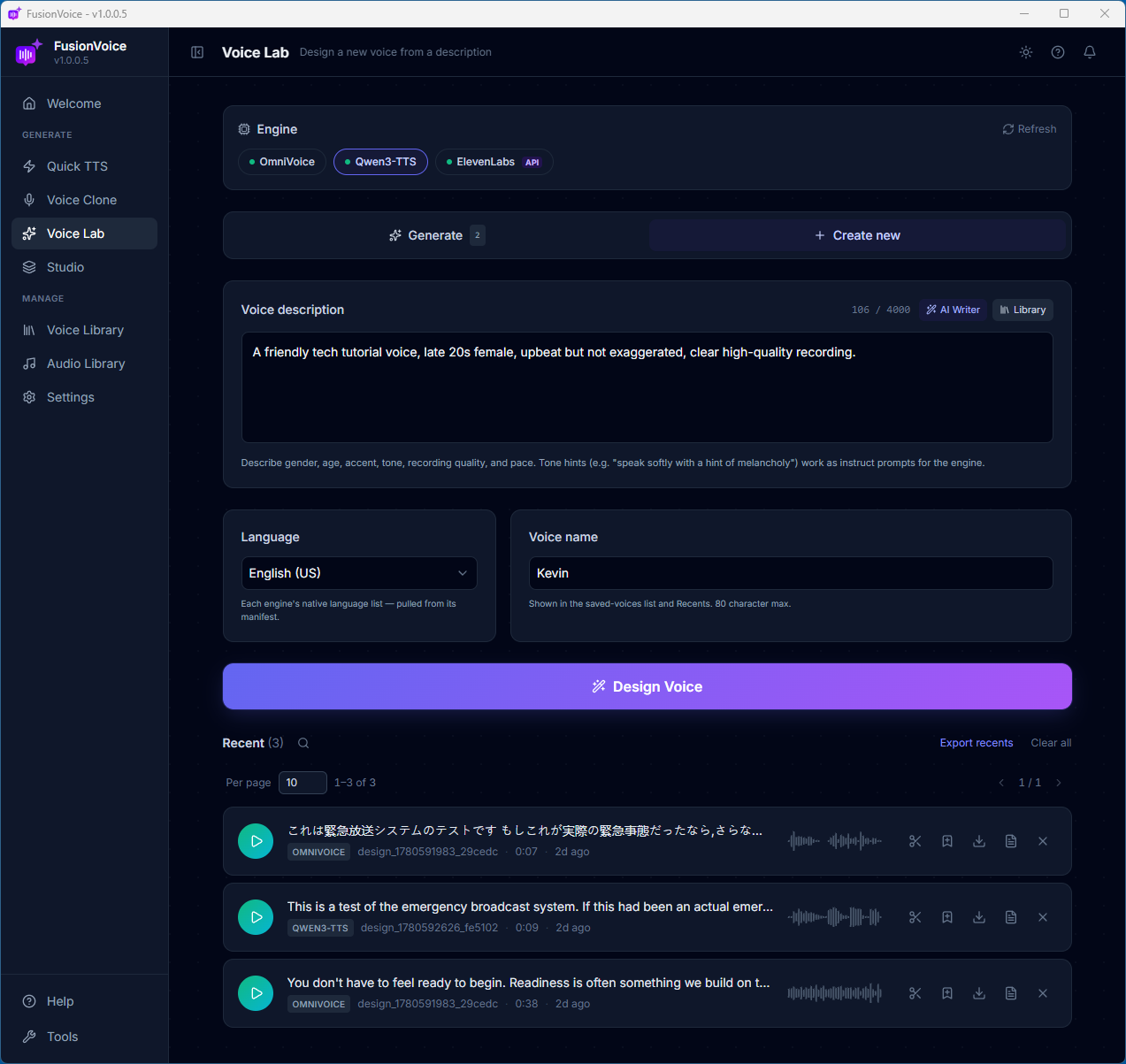Select the ElevenLabs API engine

coord(494,162)
